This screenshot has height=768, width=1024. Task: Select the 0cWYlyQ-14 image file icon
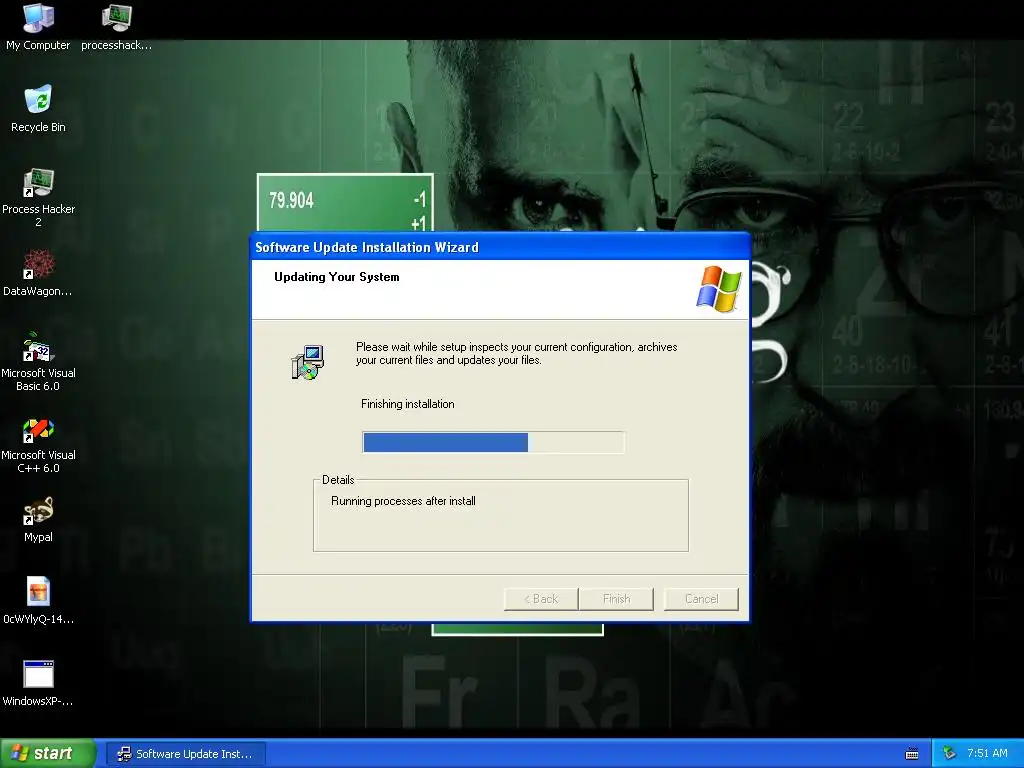pyautogui.click(x=38, y=601)
